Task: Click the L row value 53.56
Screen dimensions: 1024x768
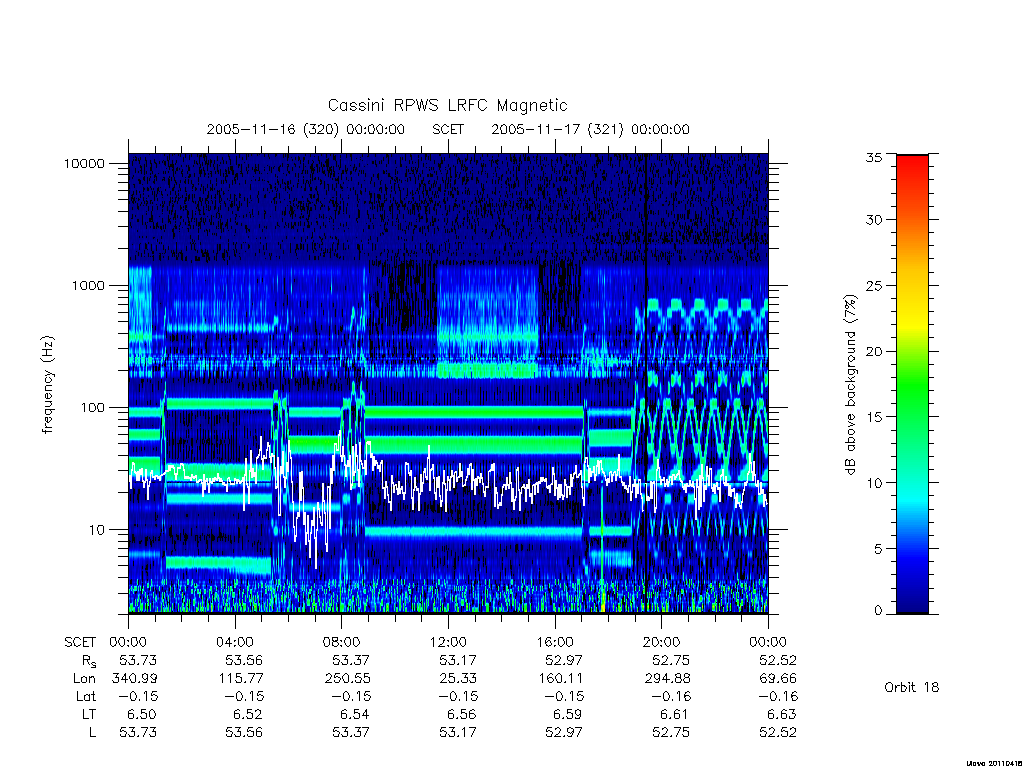Action: coord(244,733)
